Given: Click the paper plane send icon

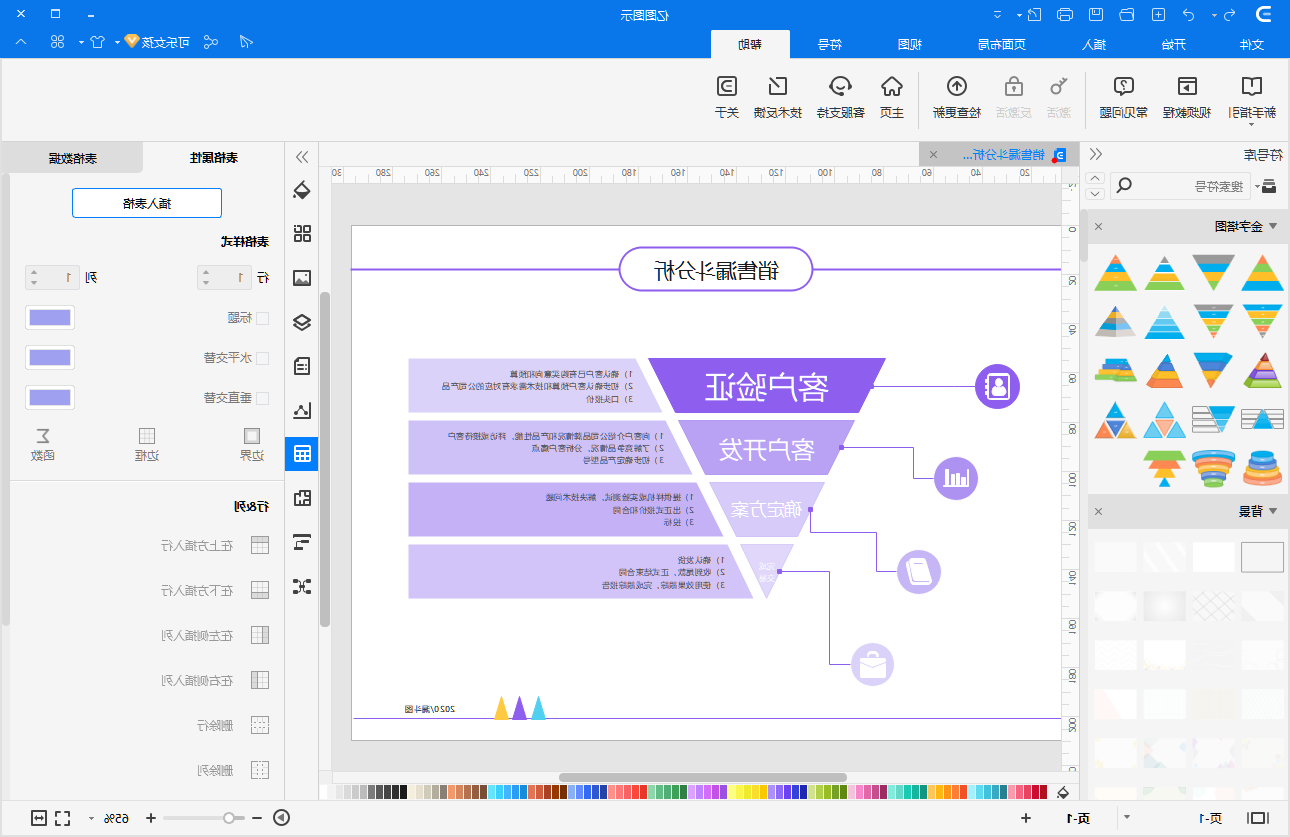Looking at the screenshot, I should tap(246, 42).
